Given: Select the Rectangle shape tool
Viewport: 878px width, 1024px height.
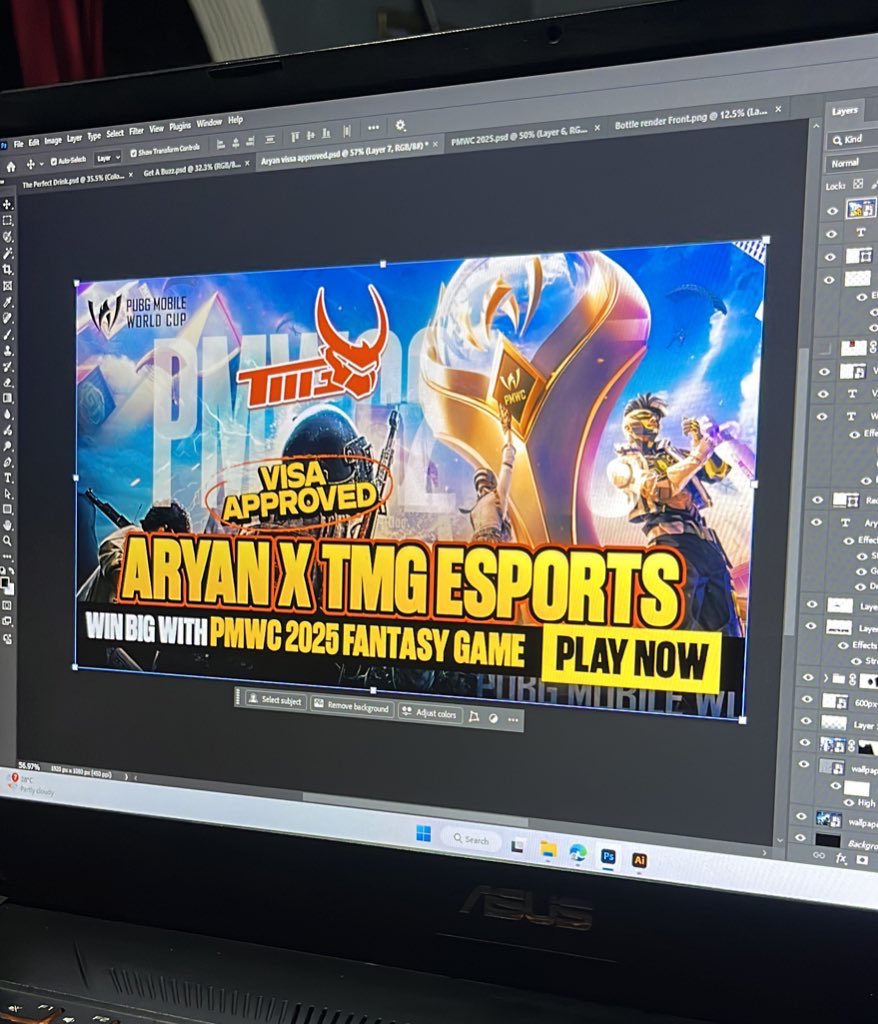Looking at the screenshot, I should (x=7, y=509).
